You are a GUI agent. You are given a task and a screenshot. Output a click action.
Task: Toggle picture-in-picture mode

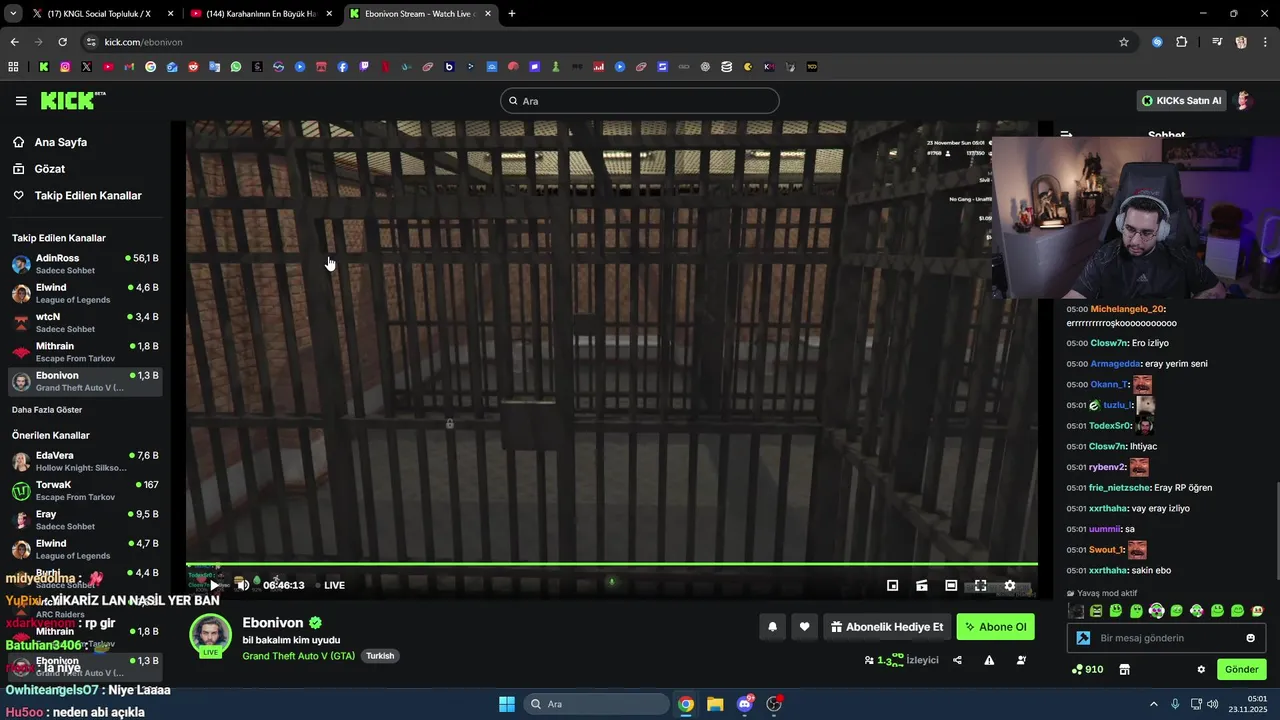[x=893, y=585]
